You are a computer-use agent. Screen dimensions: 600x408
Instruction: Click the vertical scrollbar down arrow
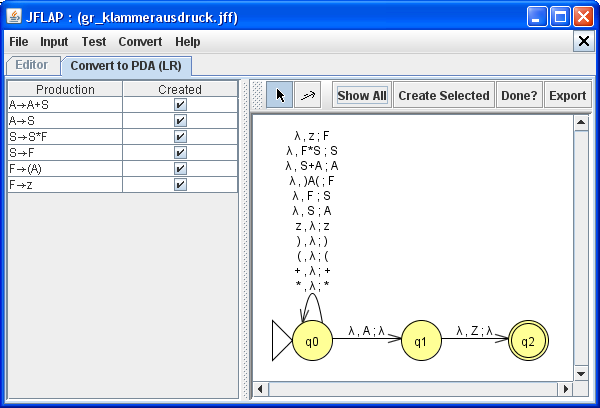(581, 372)
